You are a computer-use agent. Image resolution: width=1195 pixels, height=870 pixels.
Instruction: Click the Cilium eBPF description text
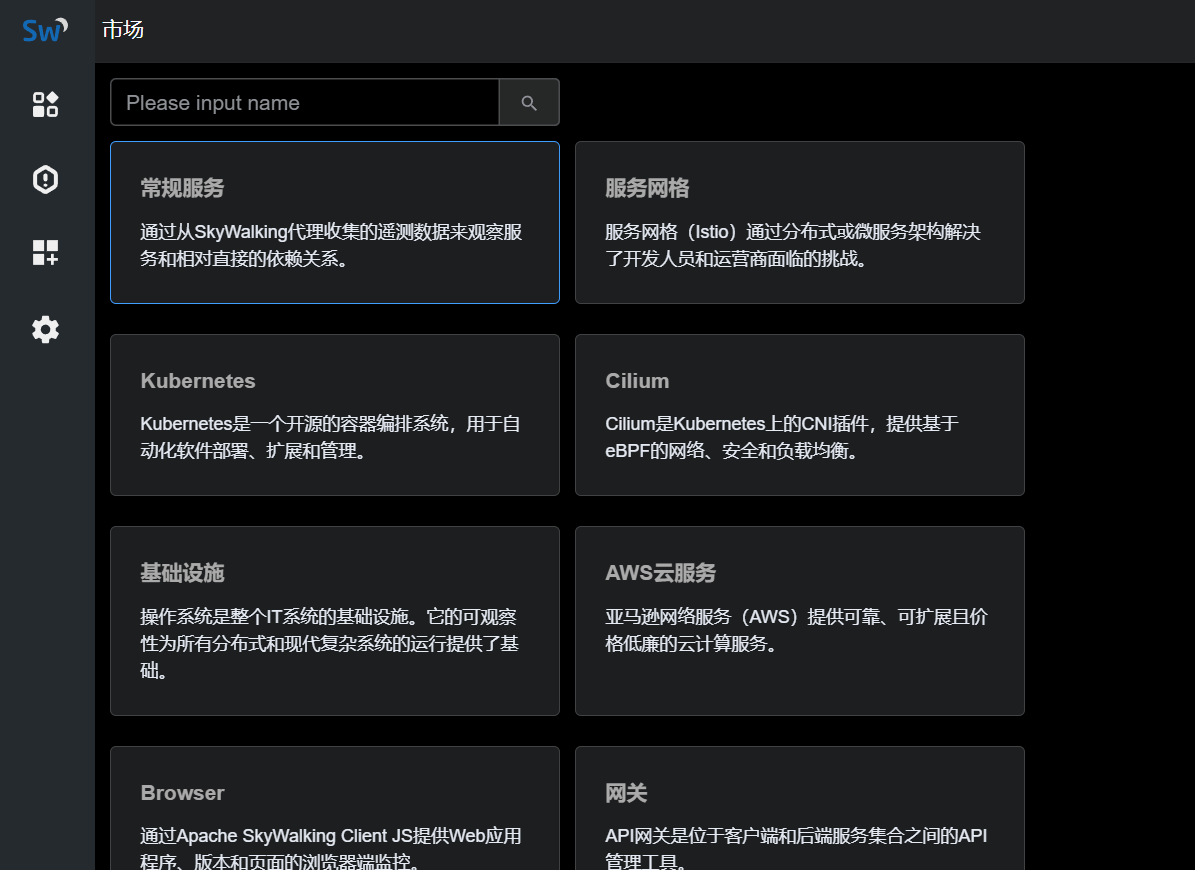pos(782,437)
